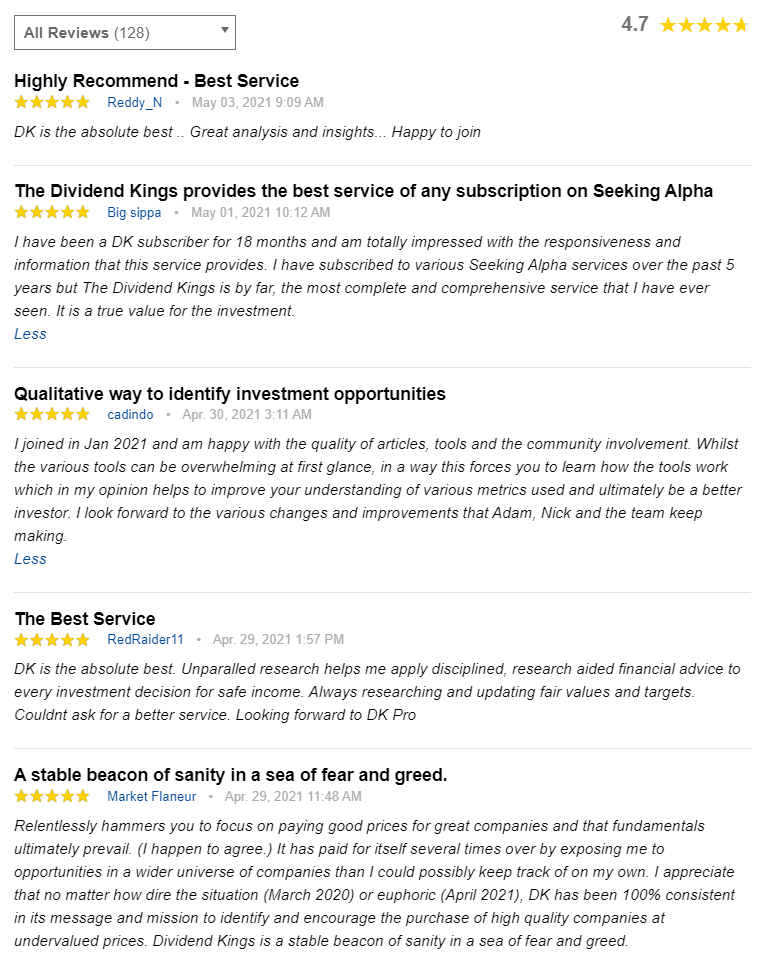The width and height of the screenshot is (784, 956).
Task: Click the dropdown arrow beside All Reviews
Action: click(224, 30)
